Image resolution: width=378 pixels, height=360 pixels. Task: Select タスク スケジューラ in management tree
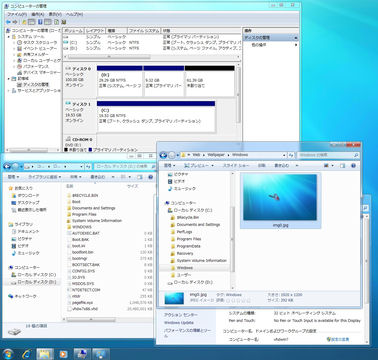tap(37, 43)
